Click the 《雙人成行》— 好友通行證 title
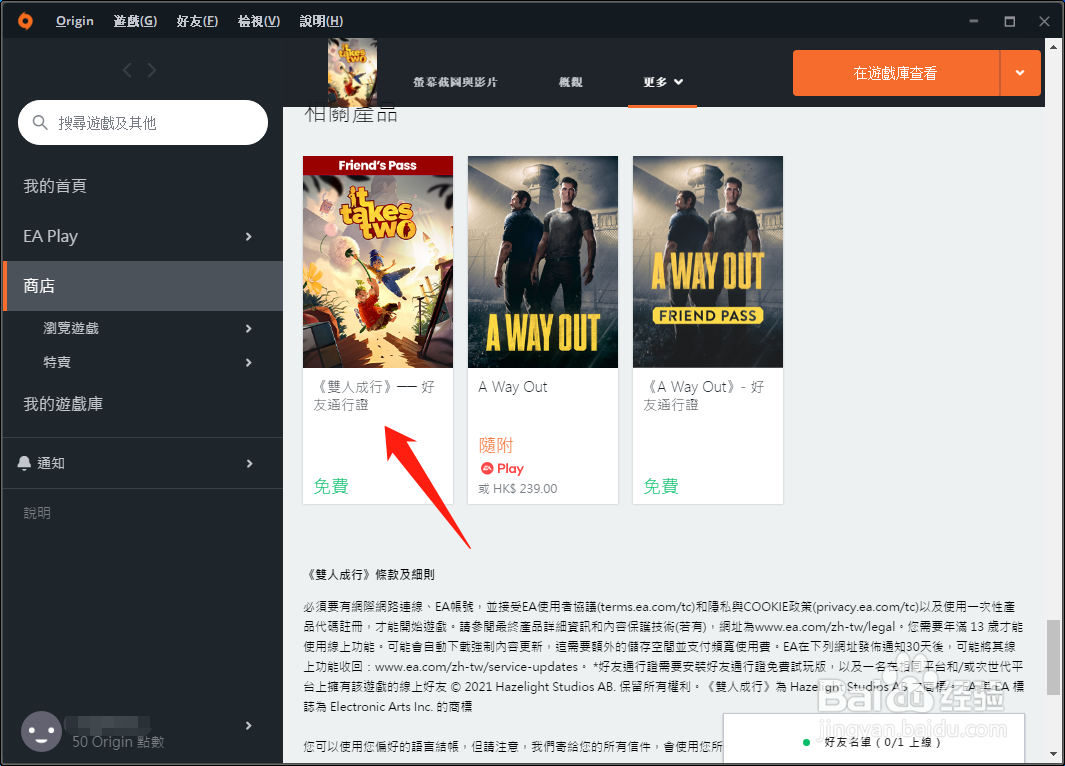Image resolution: width=1065 pixels, height=766 pixels. click(x=374, y=395)
